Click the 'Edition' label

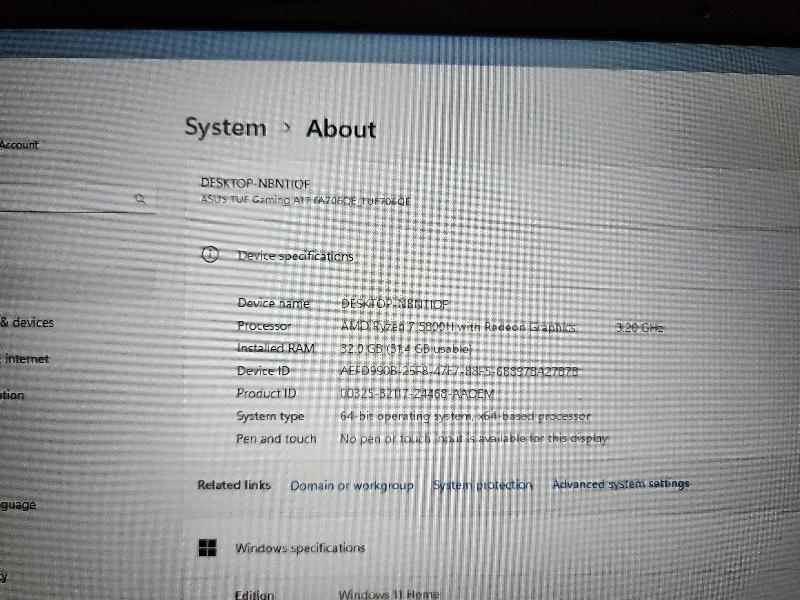(x=254, y=594)
